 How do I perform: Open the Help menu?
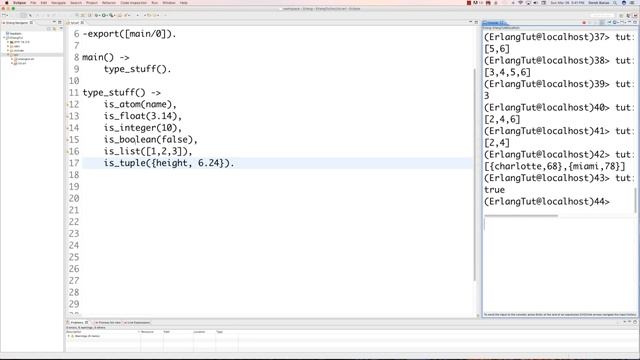point(184,2)
